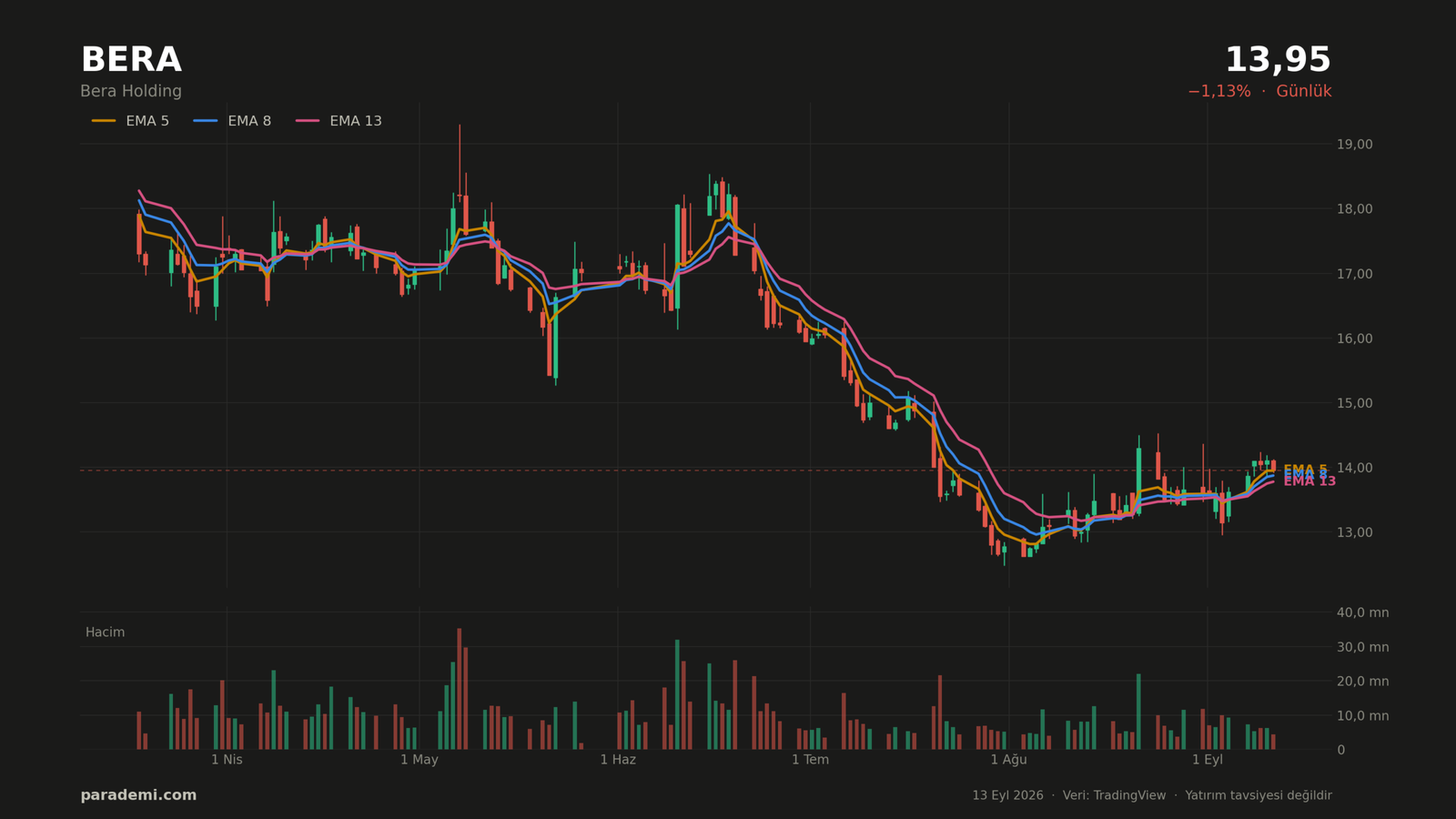Image resolution: width=1456 pixels, height=819 pixels.
Task: Click the EMA 13 end-of-line label
Action: (x=1309, y=481)
